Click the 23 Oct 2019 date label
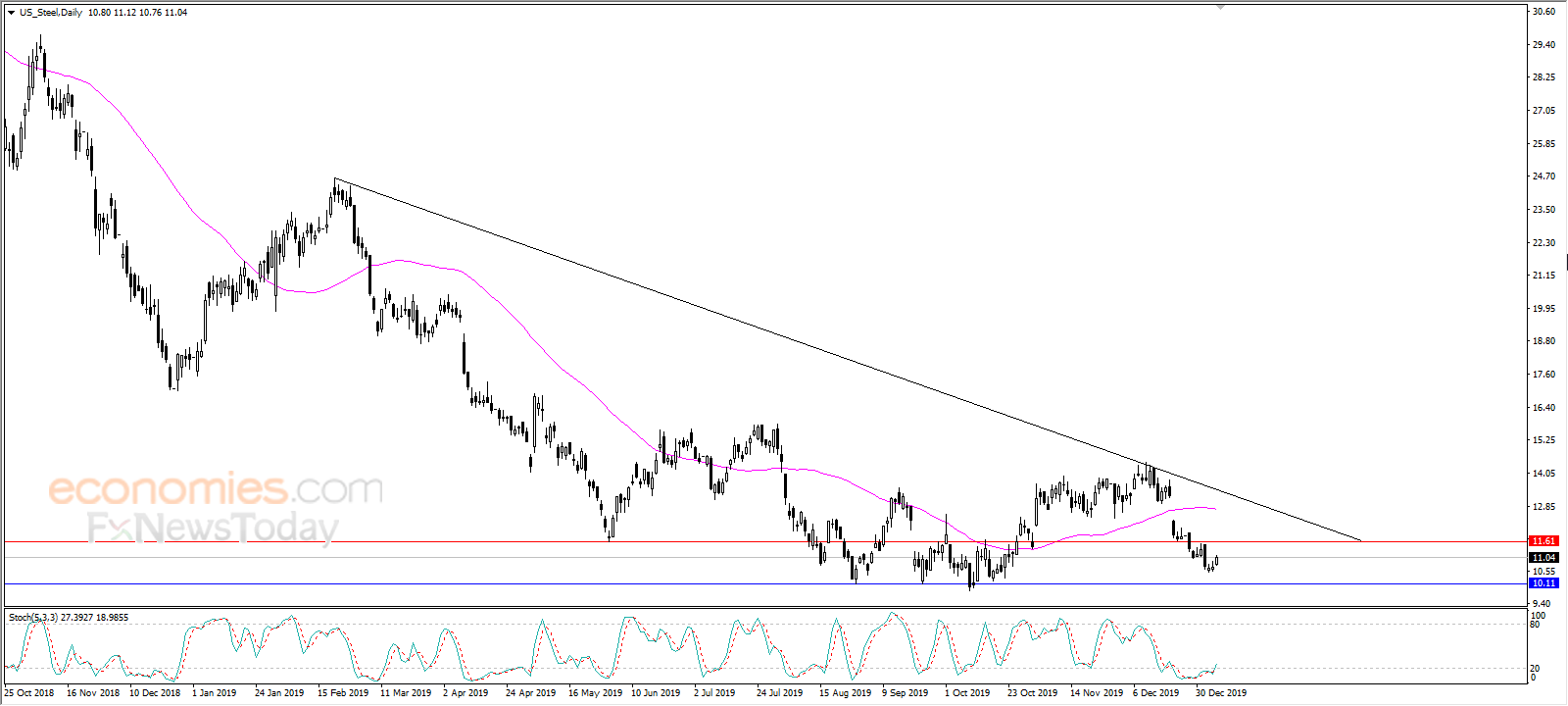 pos(1033,693)
